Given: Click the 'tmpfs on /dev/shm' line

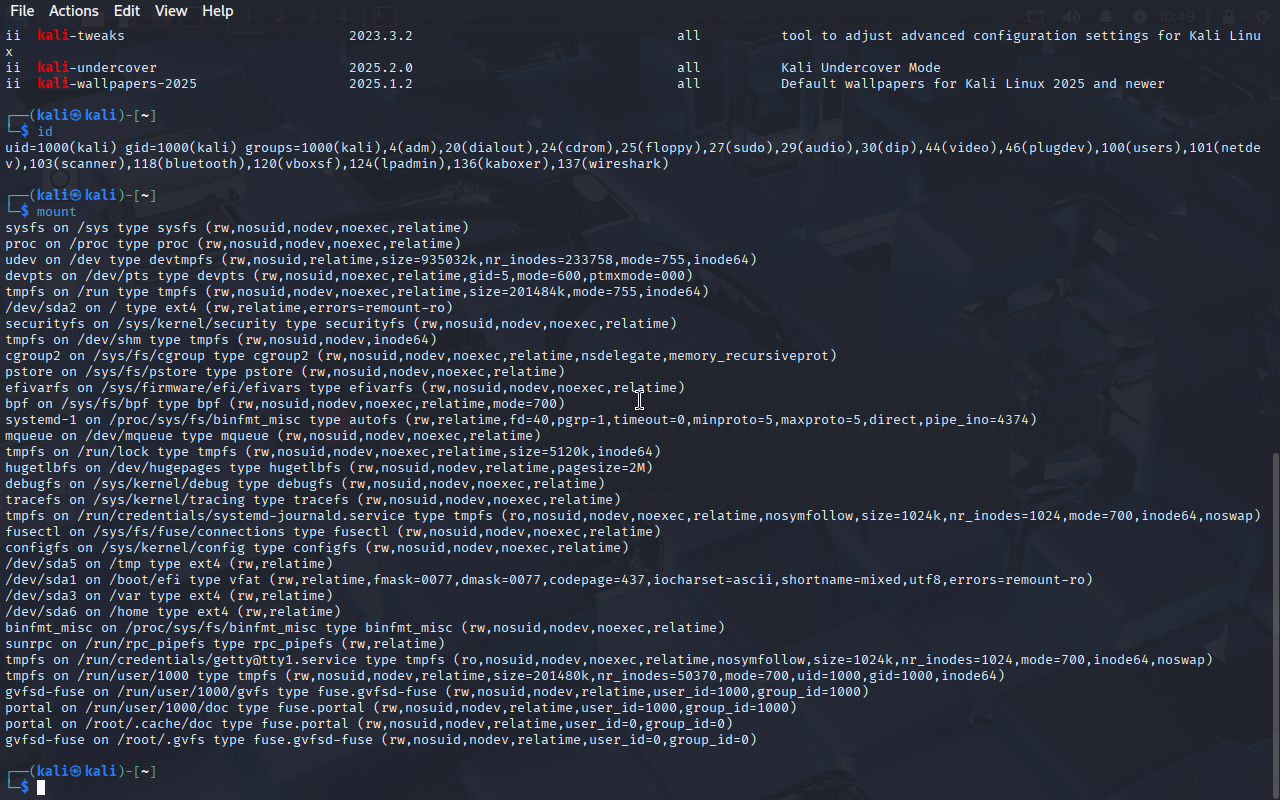Looking at the screenshot, I should 221,339.
